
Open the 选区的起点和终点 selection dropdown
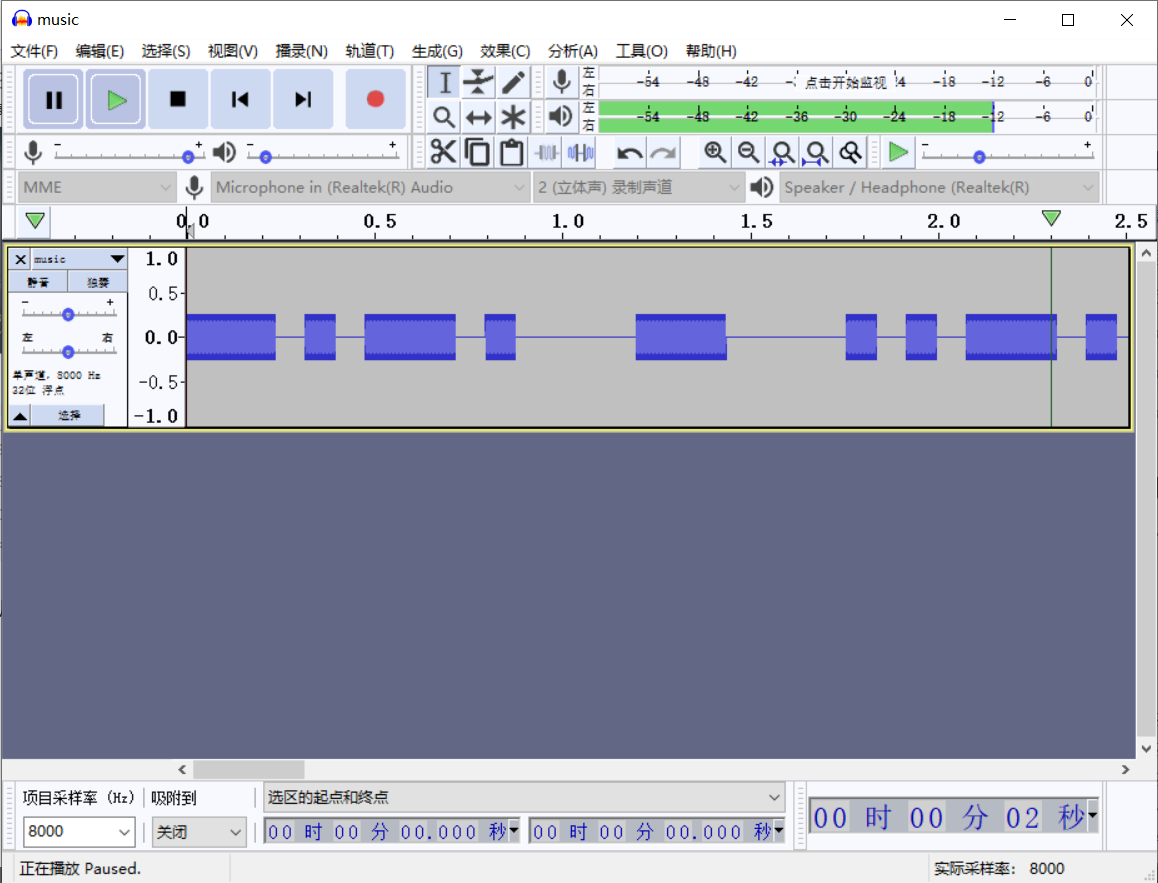[524, 797]
